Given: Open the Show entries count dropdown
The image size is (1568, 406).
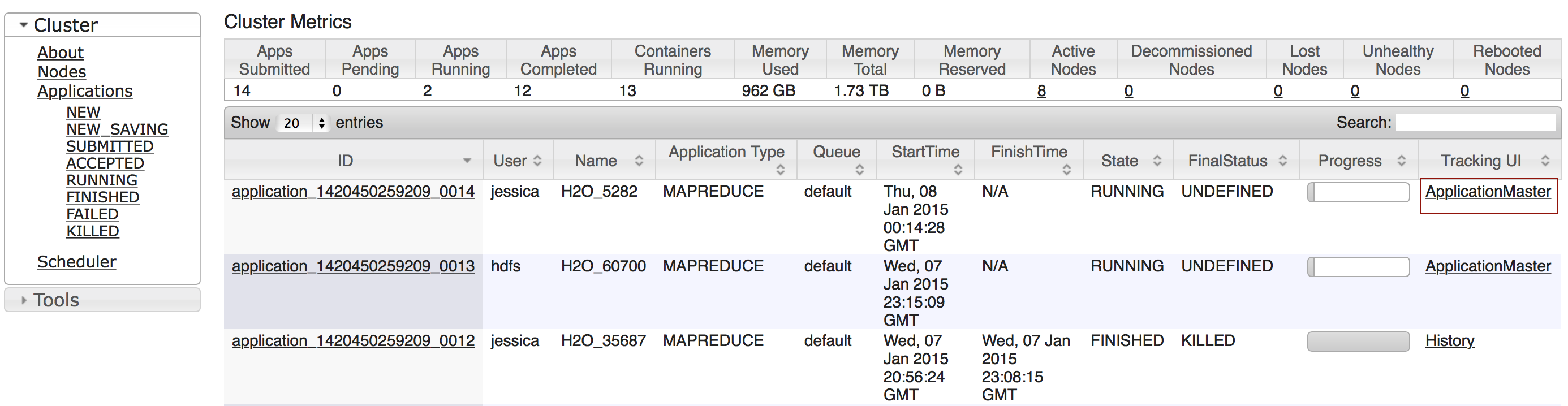Looking at the screenshot, I should (x=303, y=123).
